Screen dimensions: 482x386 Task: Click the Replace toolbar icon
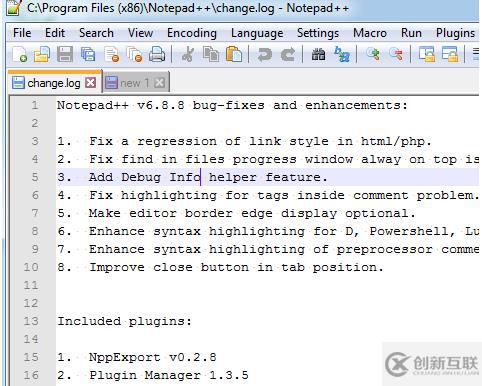point(342,54)
